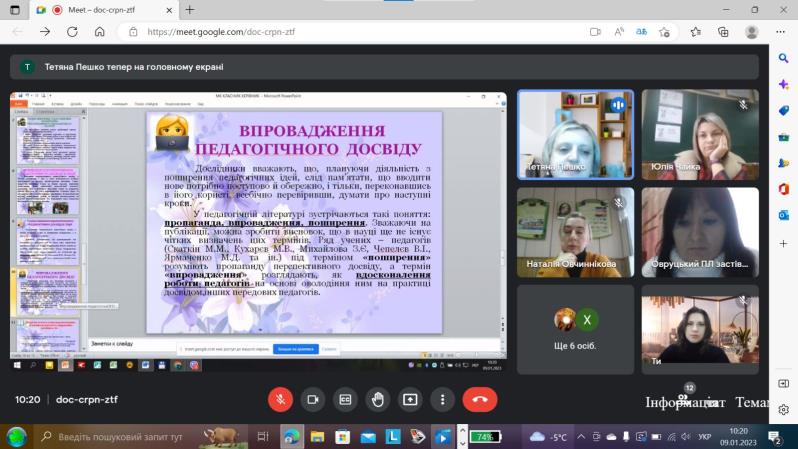This screenshot has width=798, height=449.
Task: Refresh the Meet page
Action: pos(71,32)
